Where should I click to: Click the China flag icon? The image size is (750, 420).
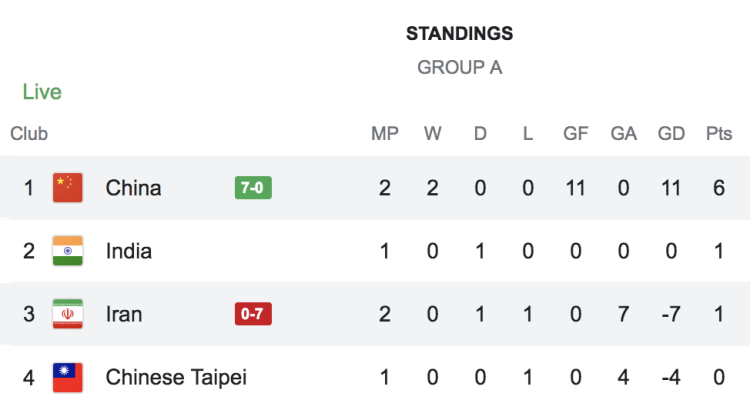point(67,188)
